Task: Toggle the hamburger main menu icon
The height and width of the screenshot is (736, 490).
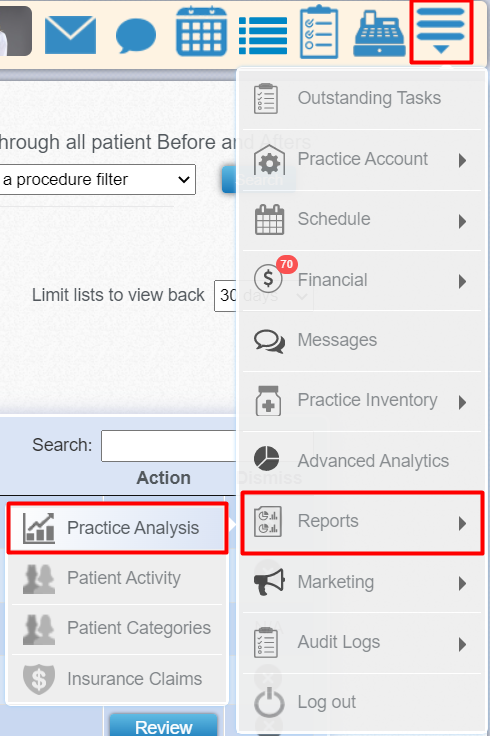Action: tap(441, 32)
